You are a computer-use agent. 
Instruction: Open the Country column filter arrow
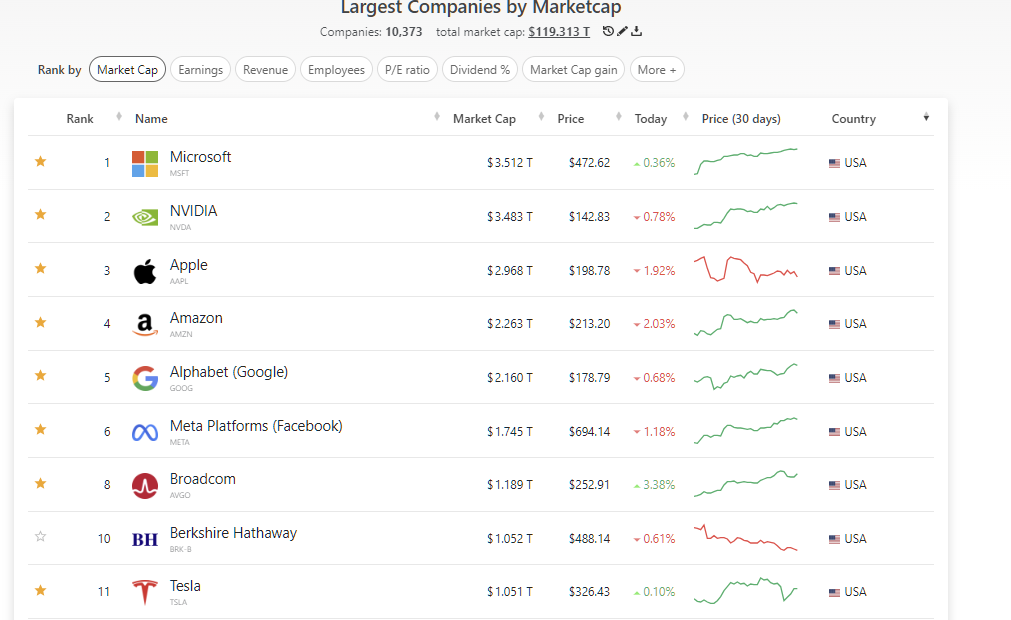point(926,118)
